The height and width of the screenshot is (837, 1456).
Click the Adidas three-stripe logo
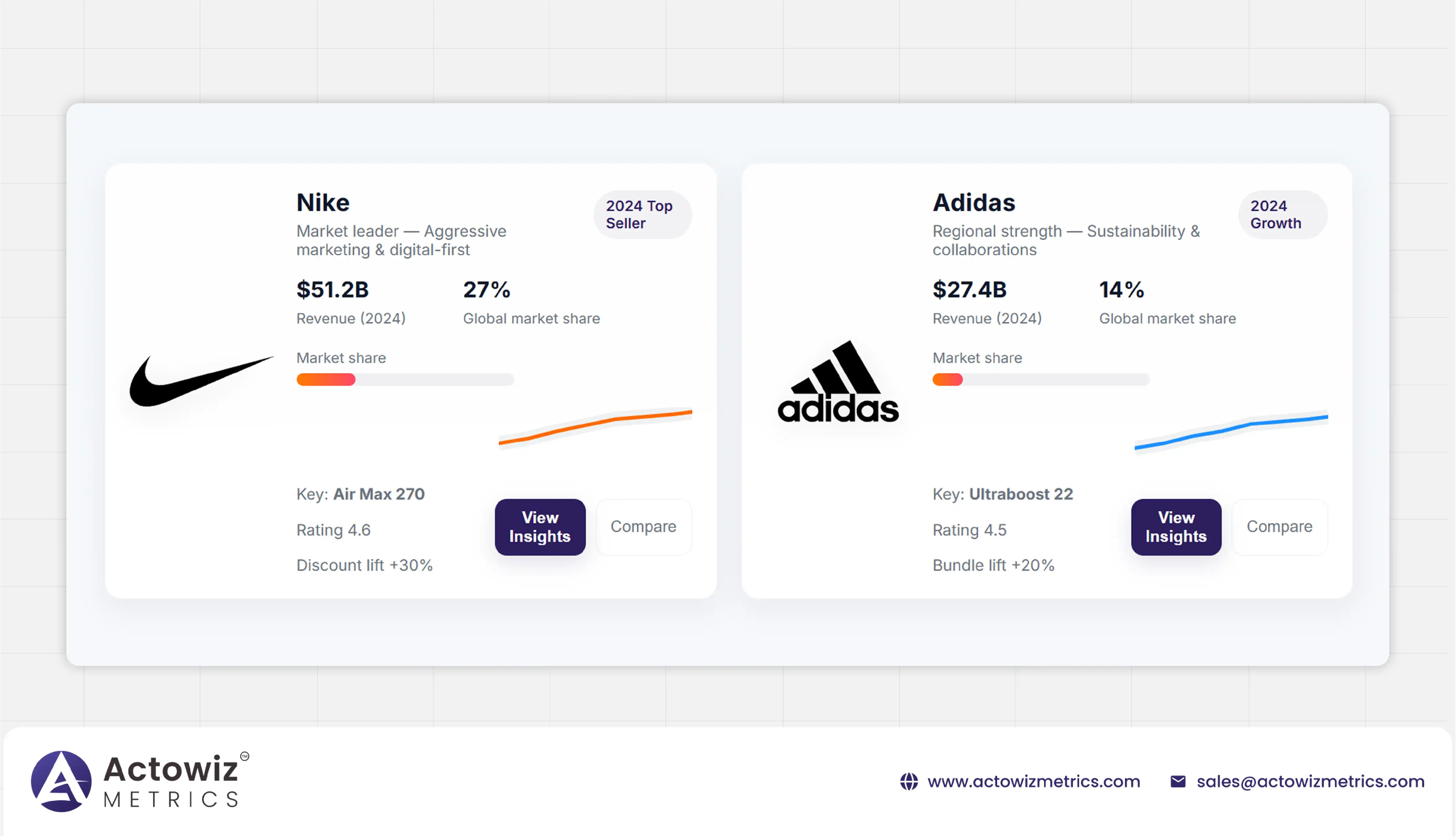[x=838, y=382]
